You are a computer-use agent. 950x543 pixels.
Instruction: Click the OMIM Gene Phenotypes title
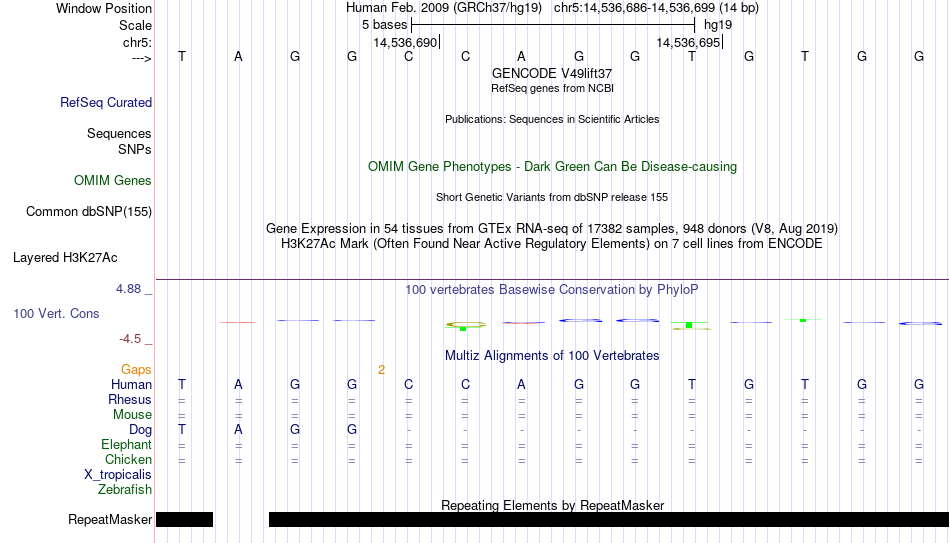(x=552, y=167)
